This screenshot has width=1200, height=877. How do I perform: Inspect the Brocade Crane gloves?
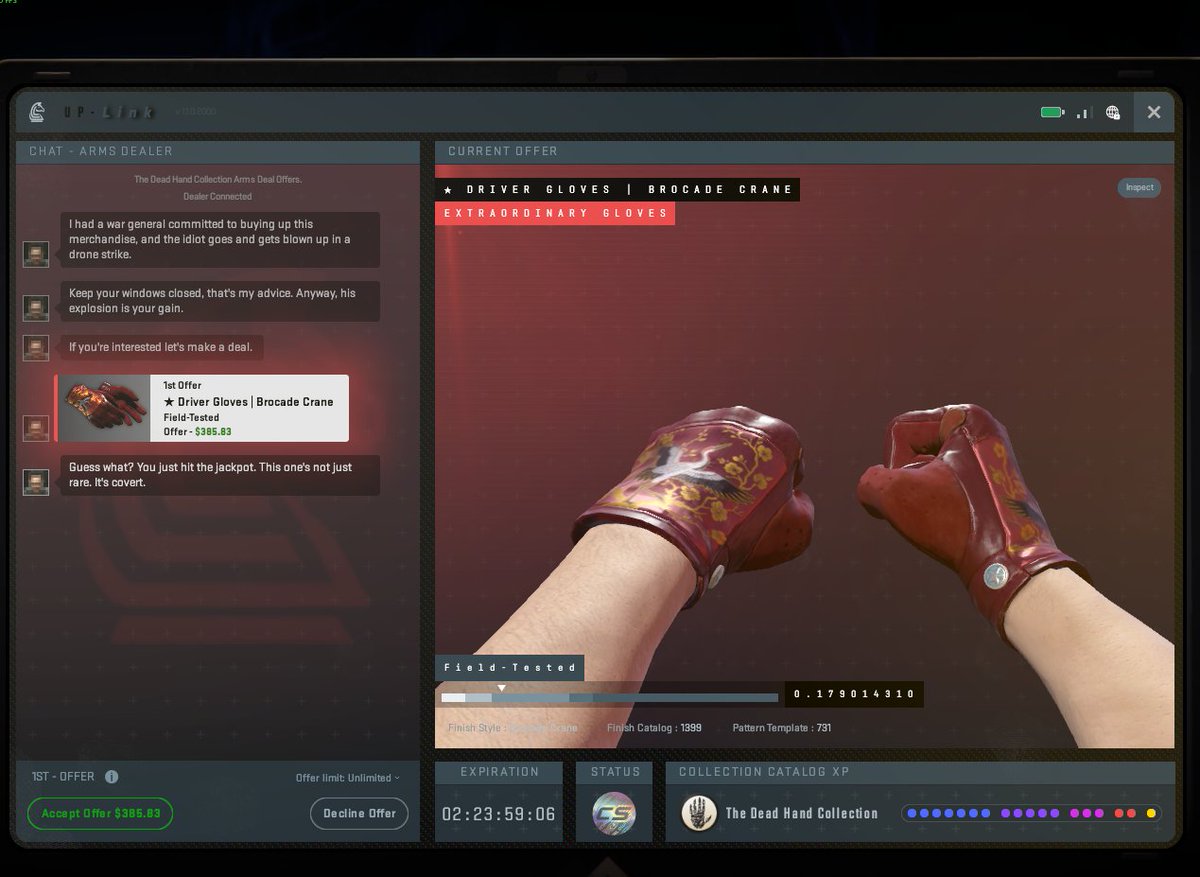pyautogui.click(x=1139, y=187)
